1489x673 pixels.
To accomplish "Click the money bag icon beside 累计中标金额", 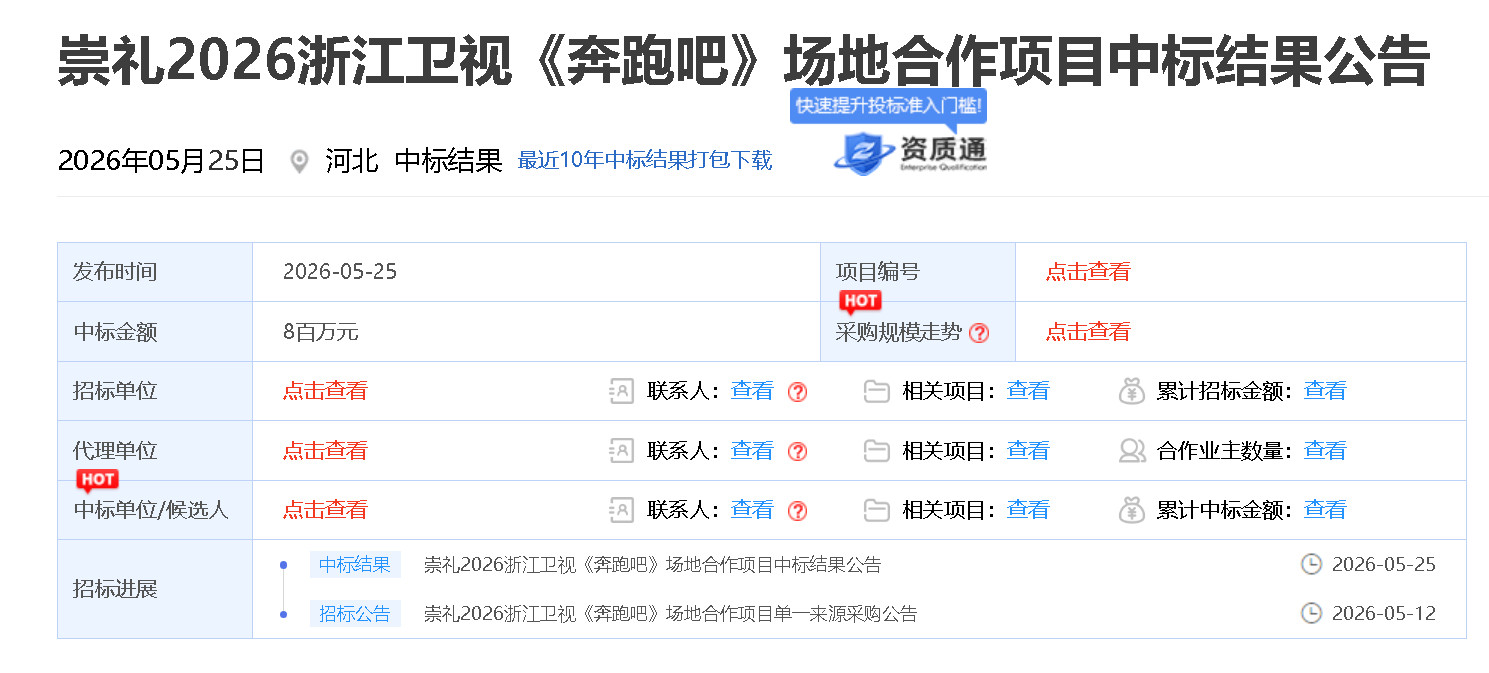I will click(1131, 510).
